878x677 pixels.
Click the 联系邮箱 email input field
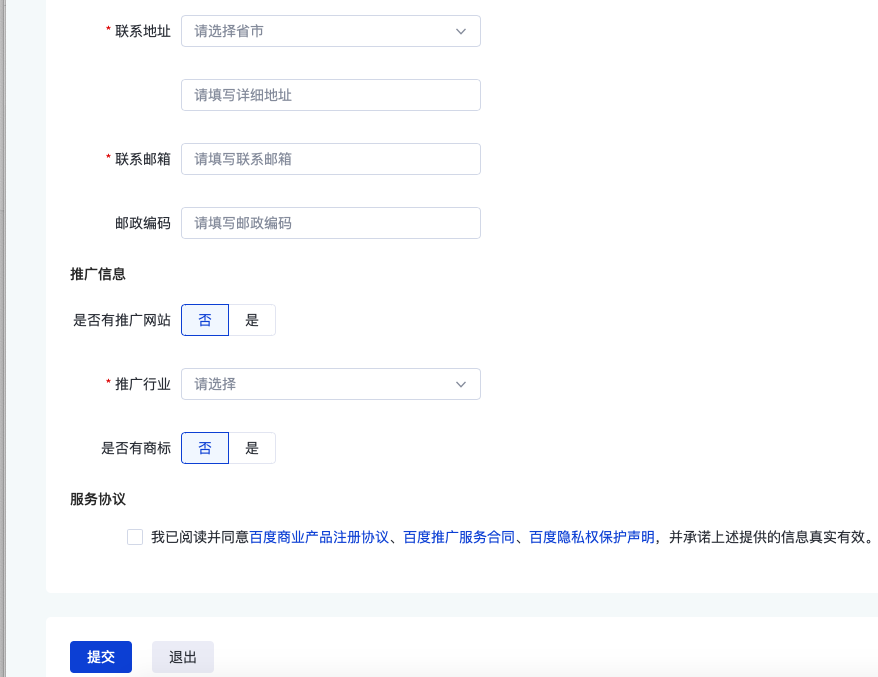pos(330,159)
